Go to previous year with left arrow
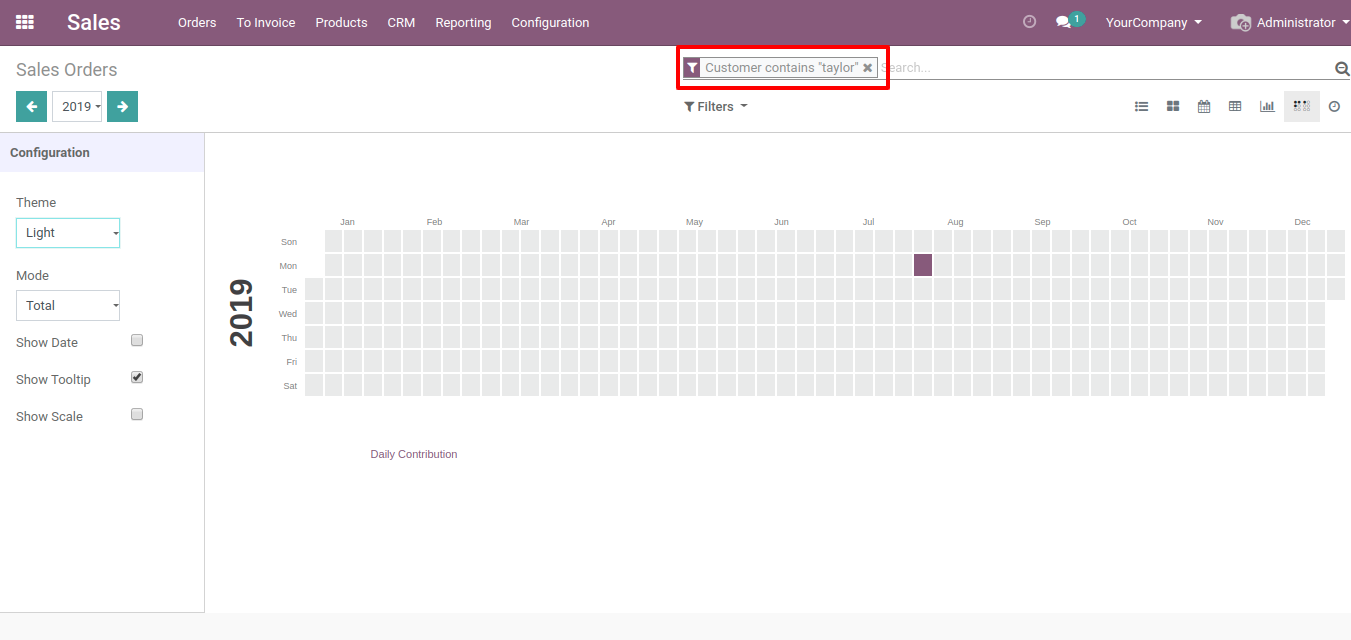This screenshot has width=1351, height=640. pos(31,107)
